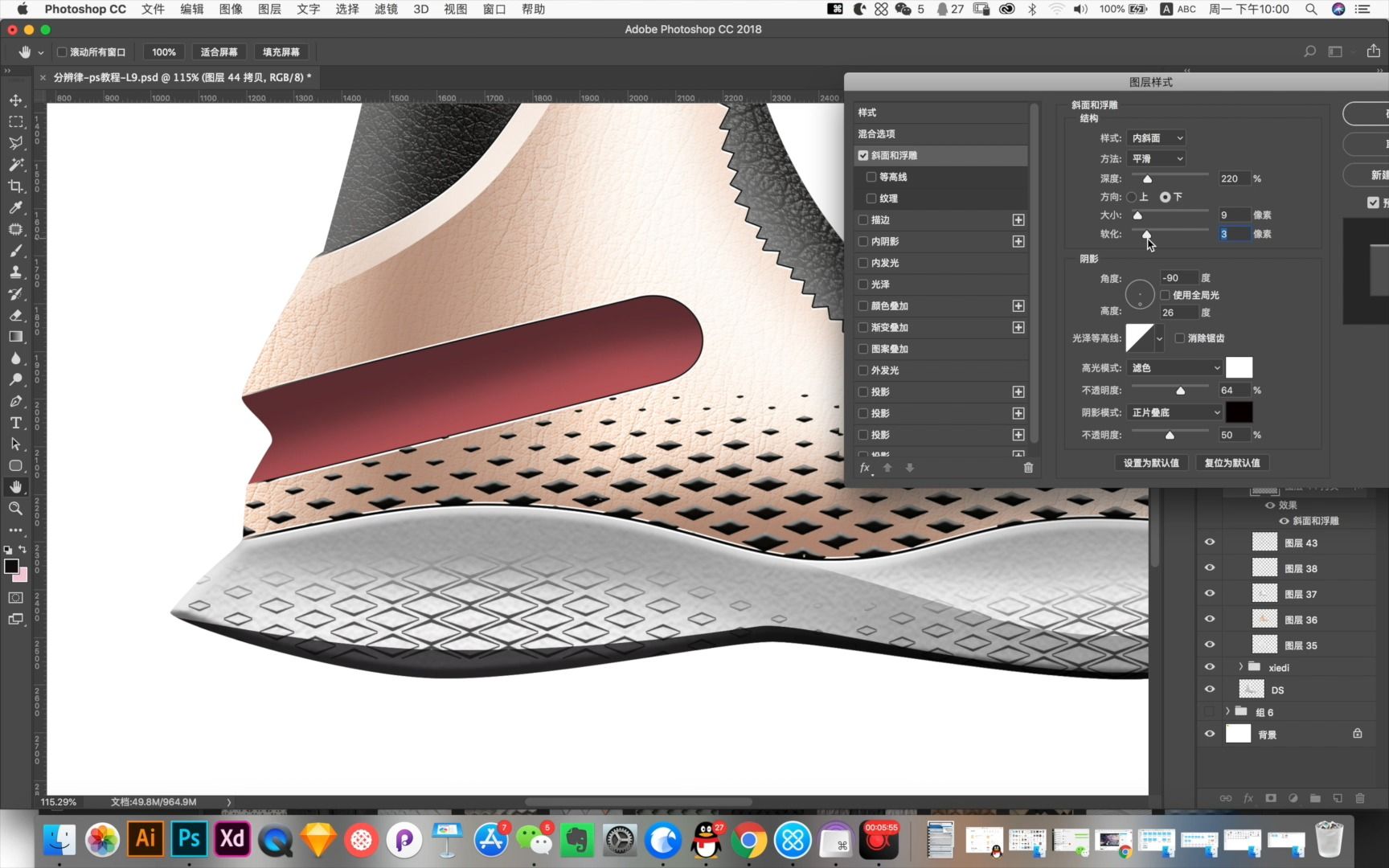Click 设置为默认值 button
The image size is (1389, 868).
(1151, 463)
